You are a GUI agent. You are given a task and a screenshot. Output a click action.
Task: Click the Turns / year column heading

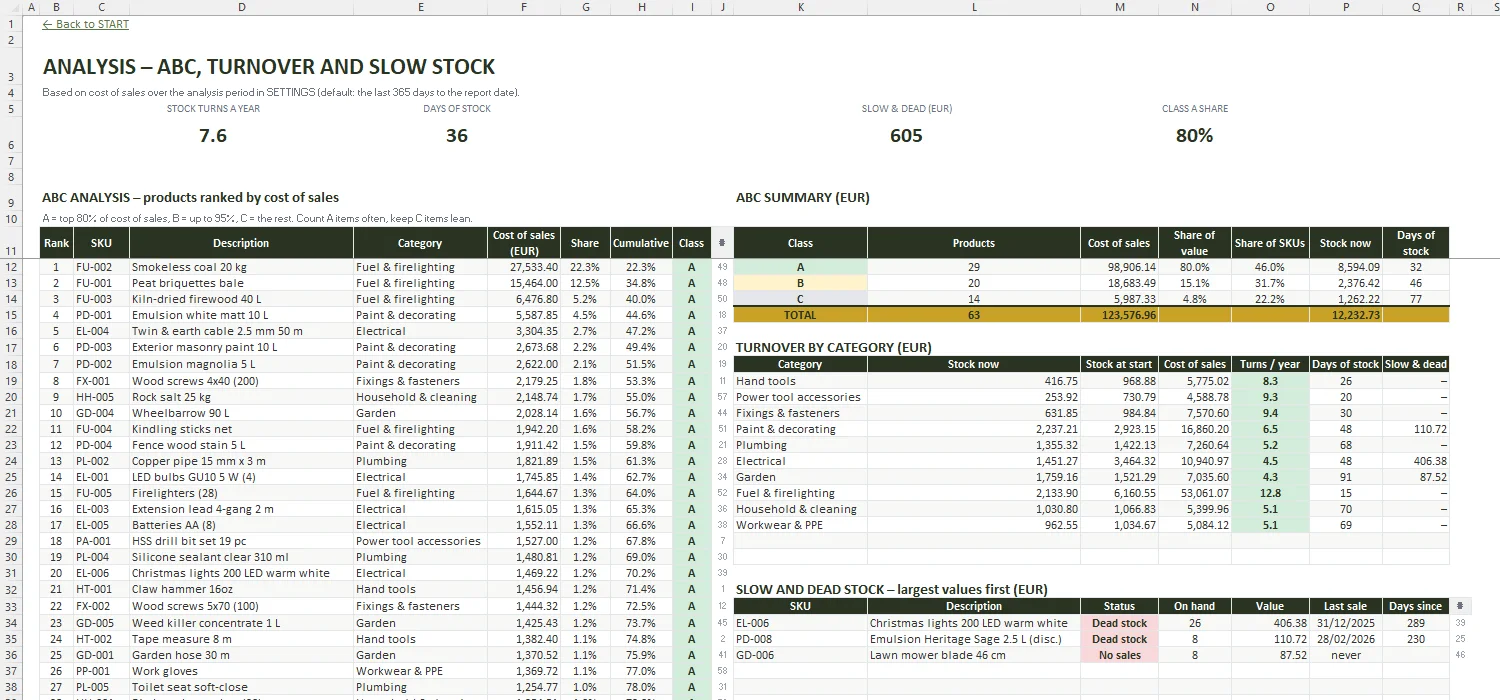click(1270, 364)
